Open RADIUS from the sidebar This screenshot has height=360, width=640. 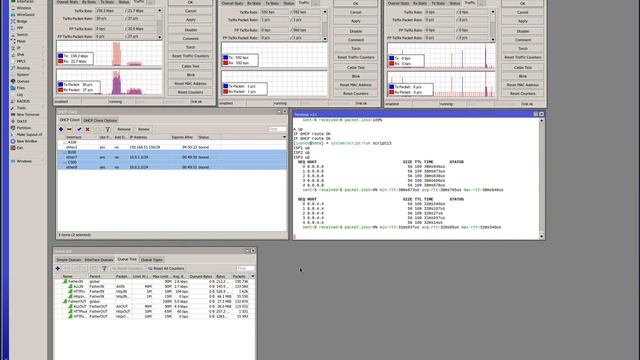(22, 101)
